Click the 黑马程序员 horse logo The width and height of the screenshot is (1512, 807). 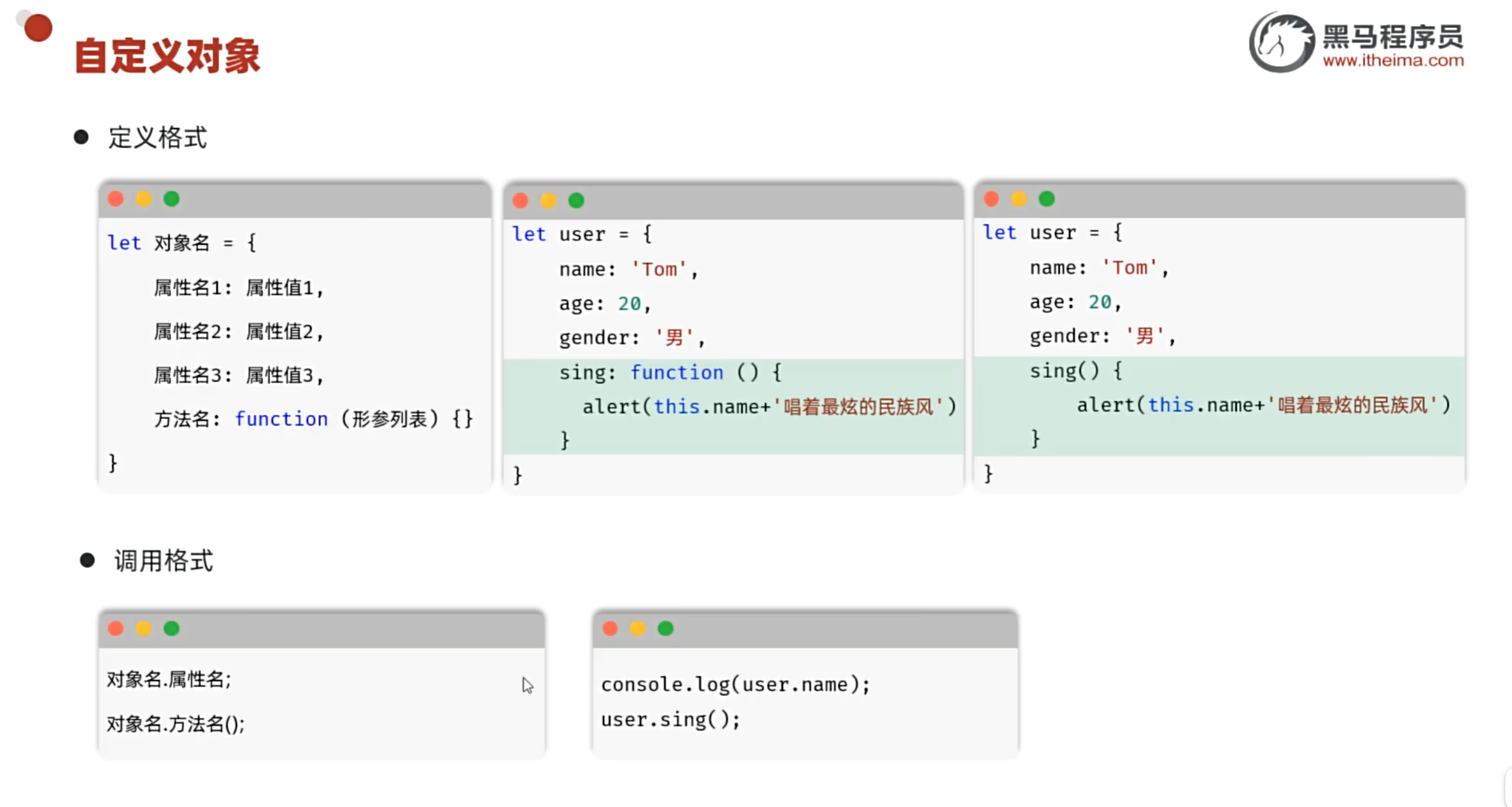(x=1281, y=42)
